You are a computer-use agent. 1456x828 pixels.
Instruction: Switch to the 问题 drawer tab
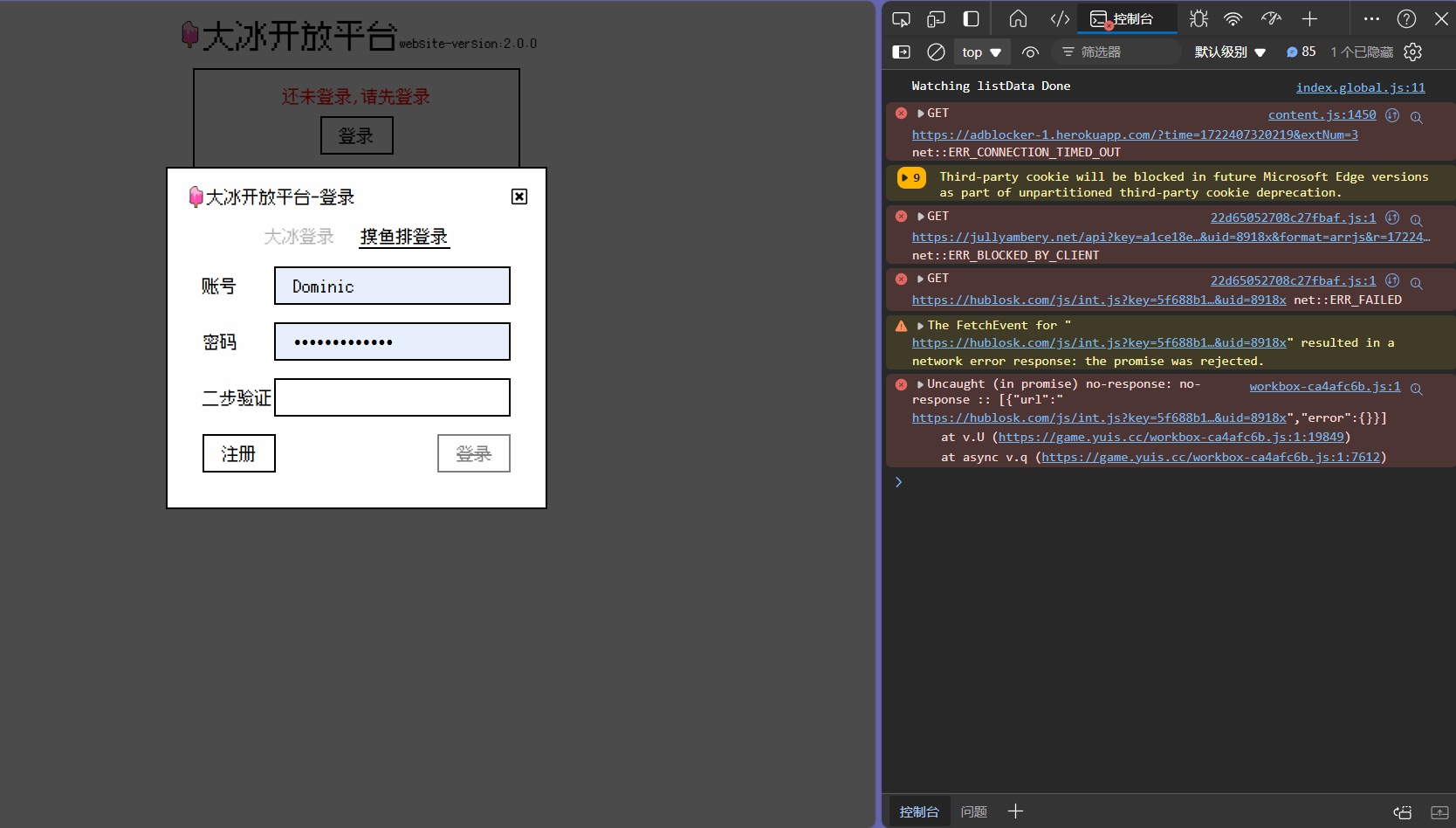(x=974, y=811)
